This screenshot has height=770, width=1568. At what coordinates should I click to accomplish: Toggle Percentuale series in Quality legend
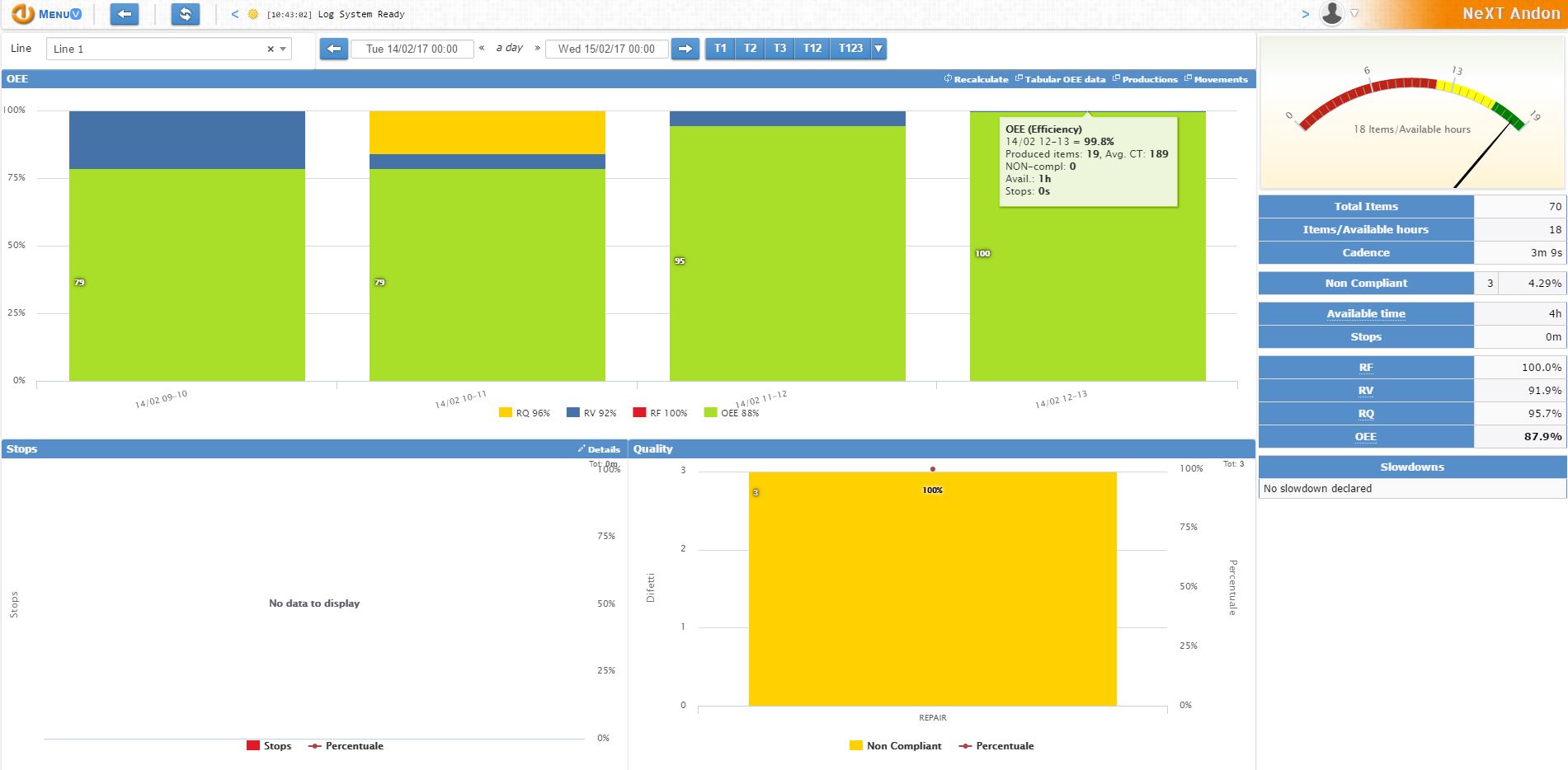[x=996, y=746]
